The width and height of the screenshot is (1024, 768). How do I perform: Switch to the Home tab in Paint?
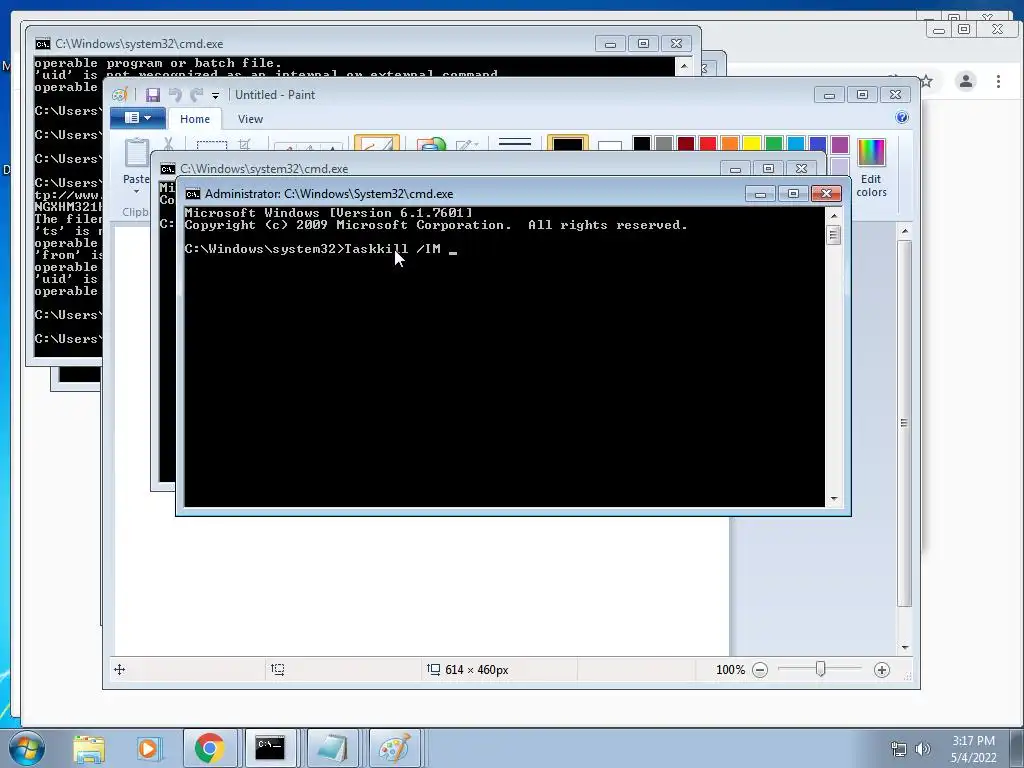(195, 119)
